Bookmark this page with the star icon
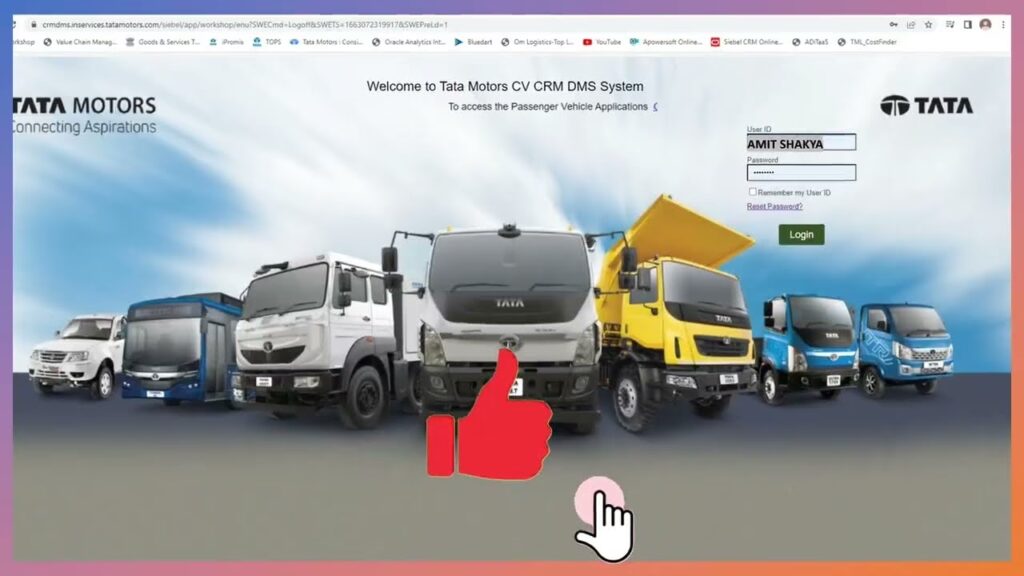The image size is (1024, 576). click(928, 24)
